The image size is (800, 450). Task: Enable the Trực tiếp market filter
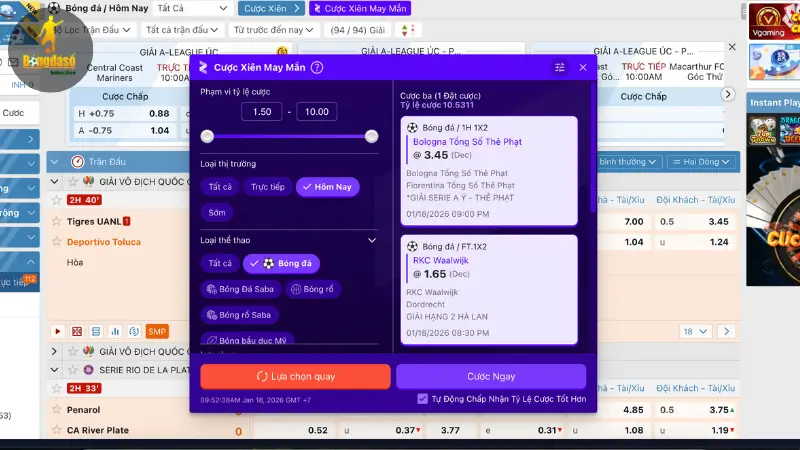267,186
